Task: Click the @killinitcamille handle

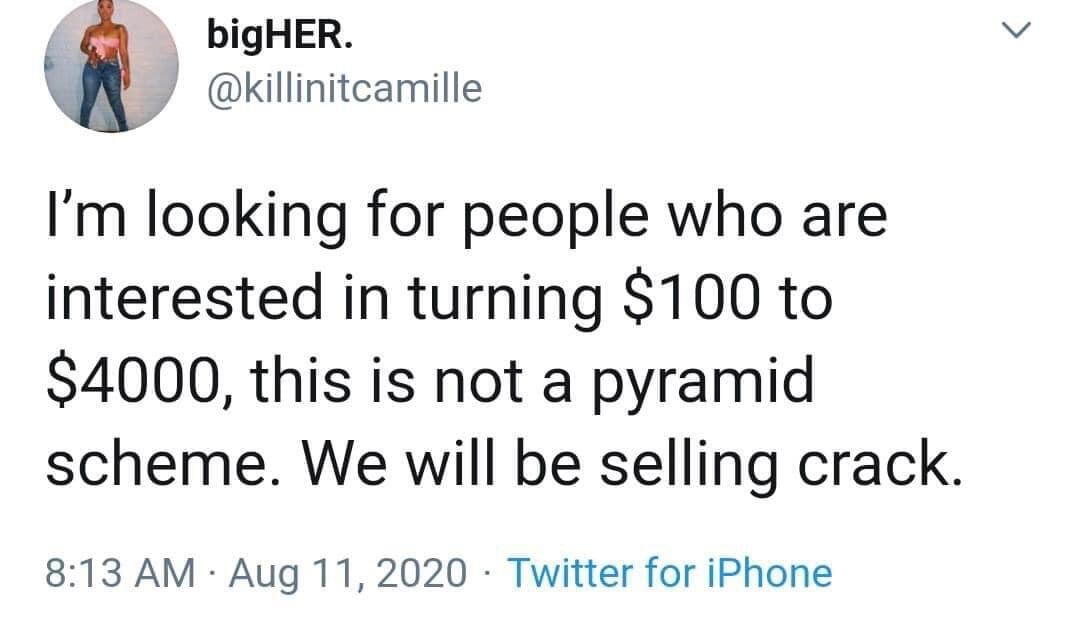Action: (344, 90)
